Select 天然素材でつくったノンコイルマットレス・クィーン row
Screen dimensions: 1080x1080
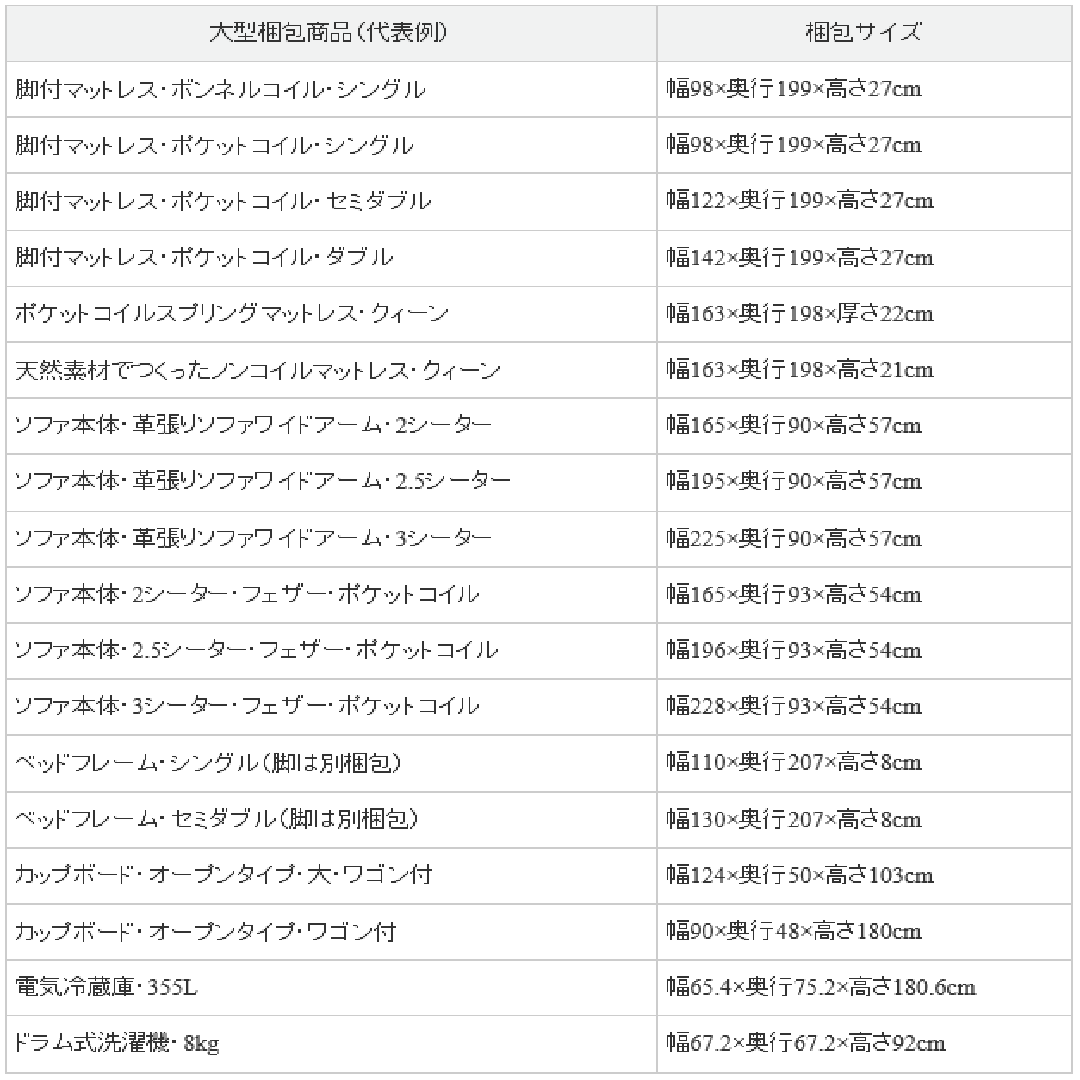539,370
